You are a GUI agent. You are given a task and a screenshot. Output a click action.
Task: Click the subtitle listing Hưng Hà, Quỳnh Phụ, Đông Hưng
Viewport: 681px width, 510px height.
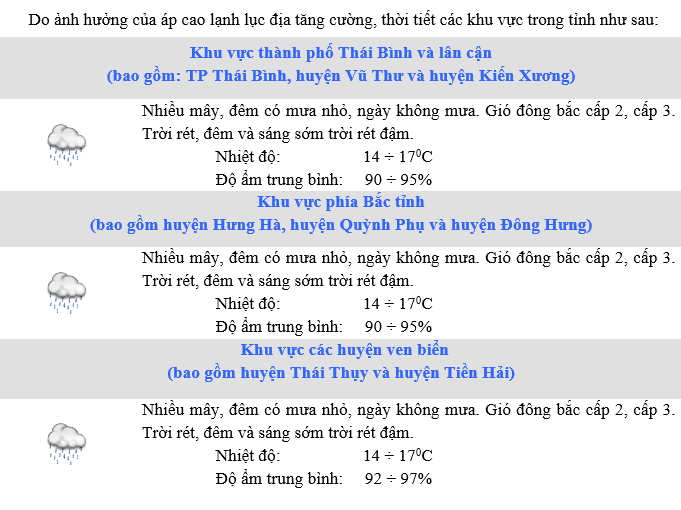(341, 225)
